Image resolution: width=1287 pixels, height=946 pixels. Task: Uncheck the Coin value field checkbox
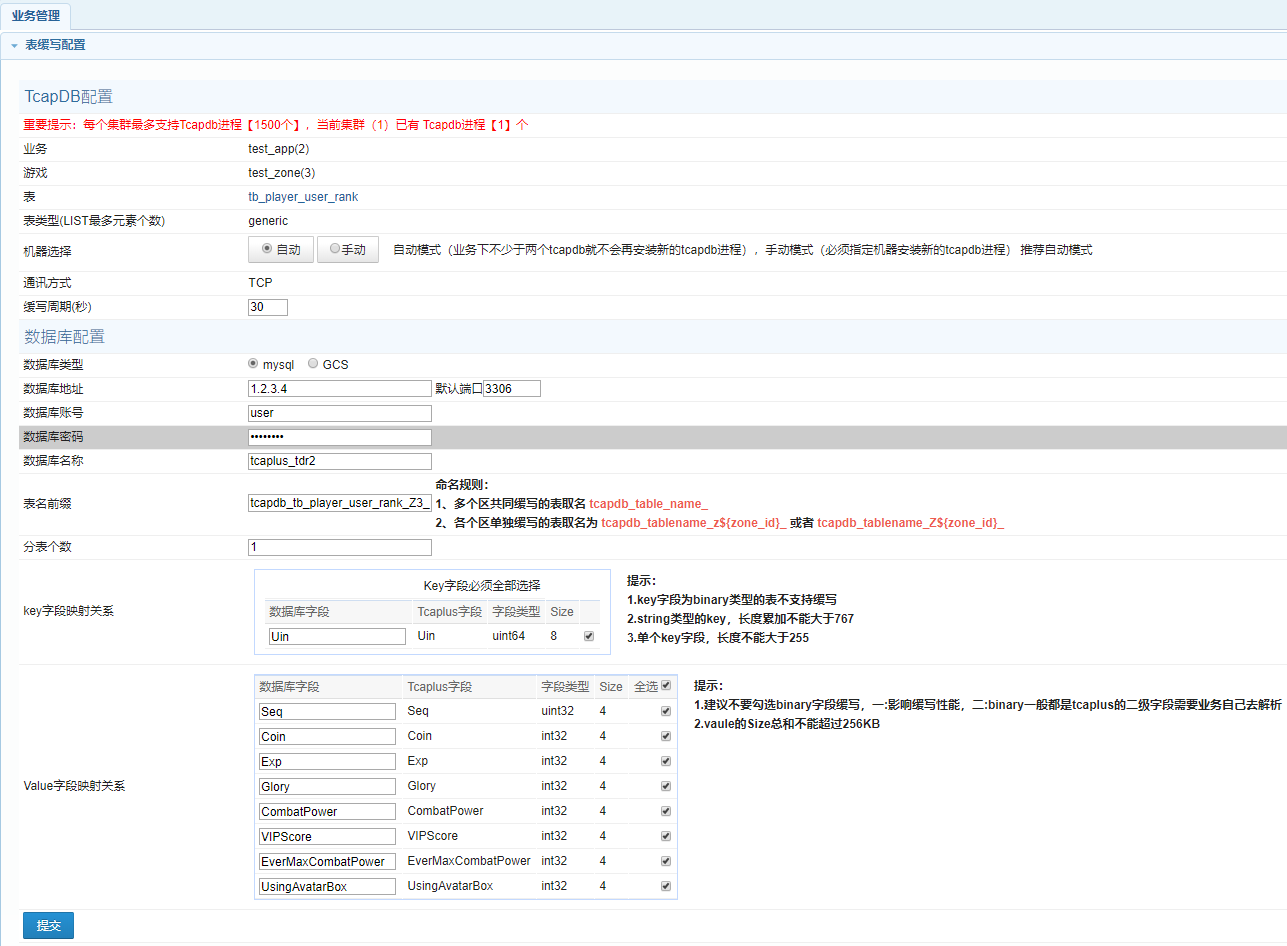[666, 736]
